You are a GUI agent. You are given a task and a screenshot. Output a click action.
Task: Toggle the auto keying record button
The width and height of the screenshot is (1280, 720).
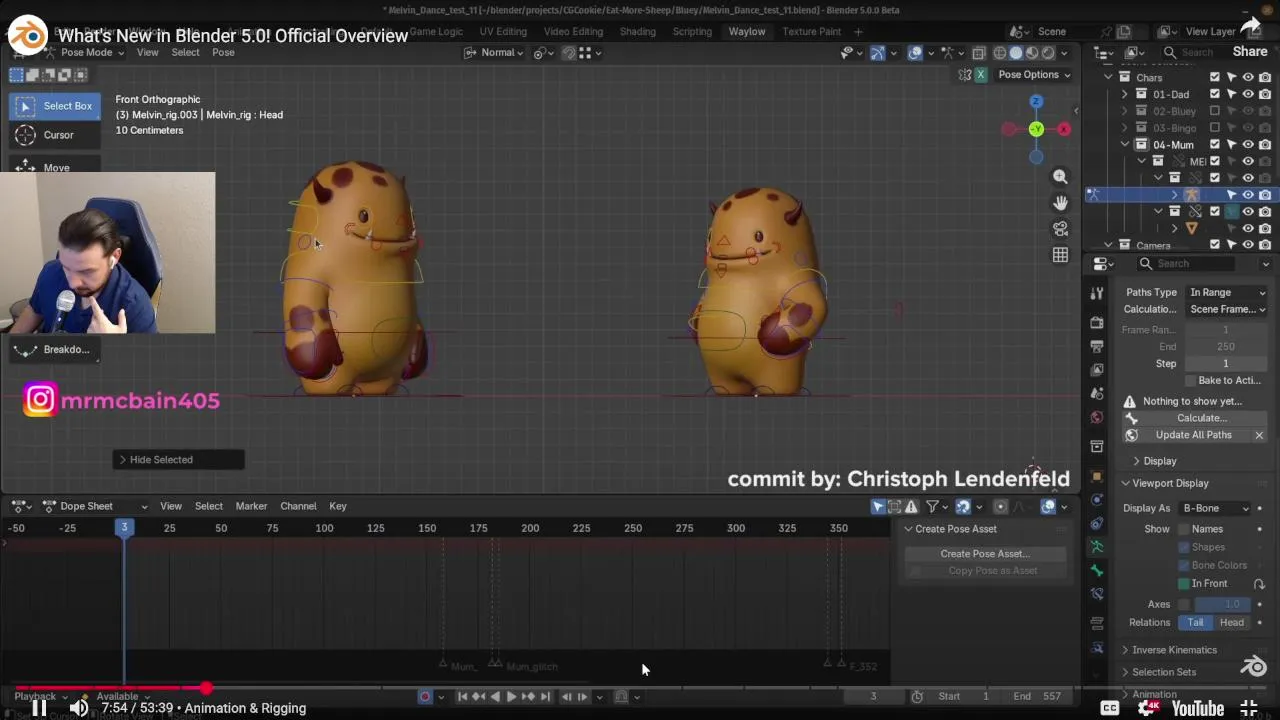coord(424,697)
